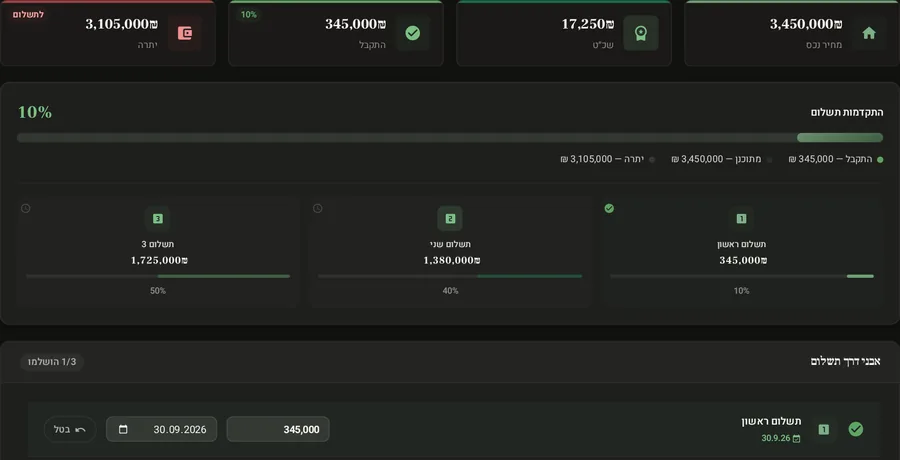Click the home icon on property price card
The width and height of the screenshot is (900, 460).
(869, 33)
